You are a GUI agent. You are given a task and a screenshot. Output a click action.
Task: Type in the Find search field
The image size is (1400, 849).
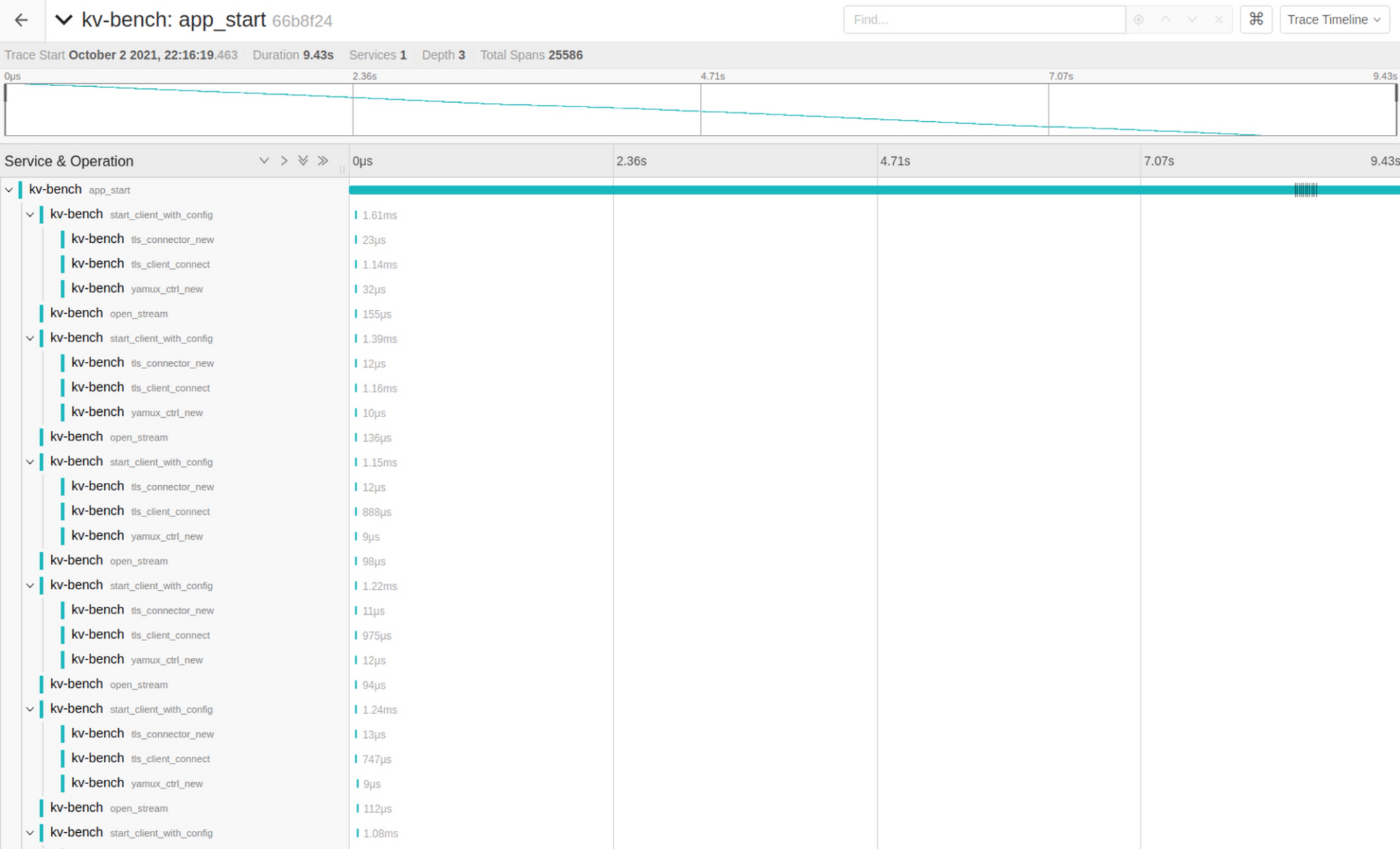(984, 20)
